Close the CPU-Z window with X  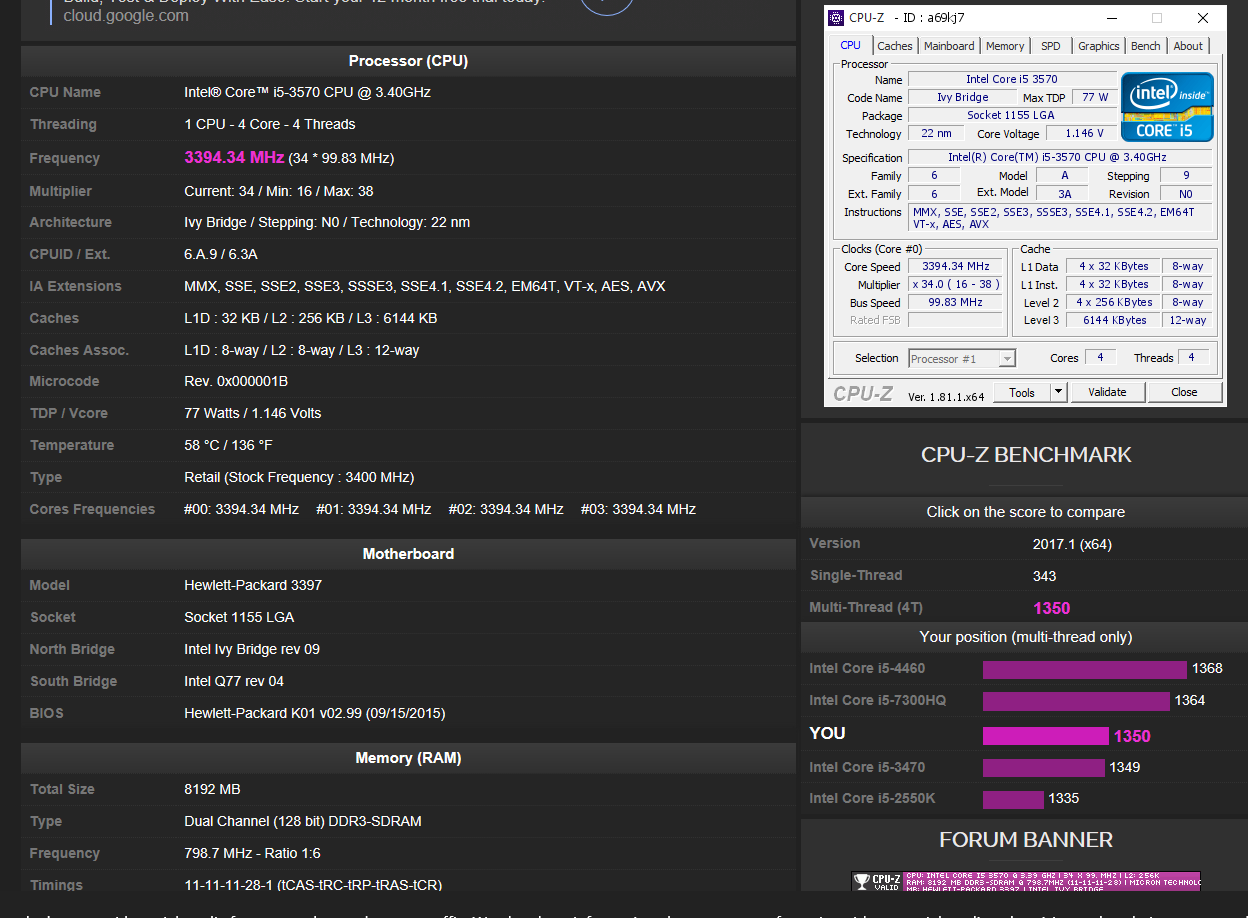click(x=1202, y=18)
